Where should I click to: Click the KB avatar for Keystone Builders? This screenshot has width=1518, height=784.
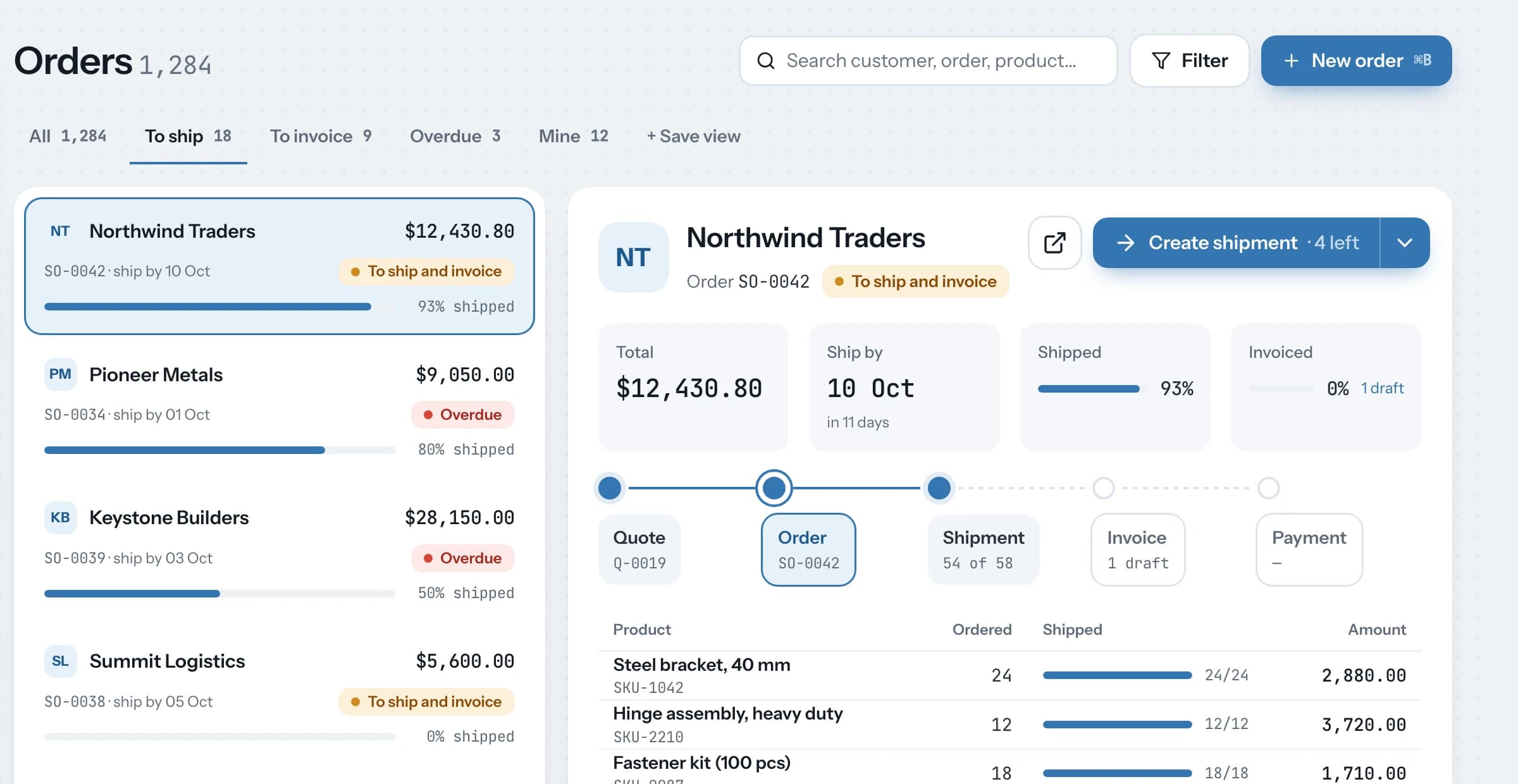(60, 518)
